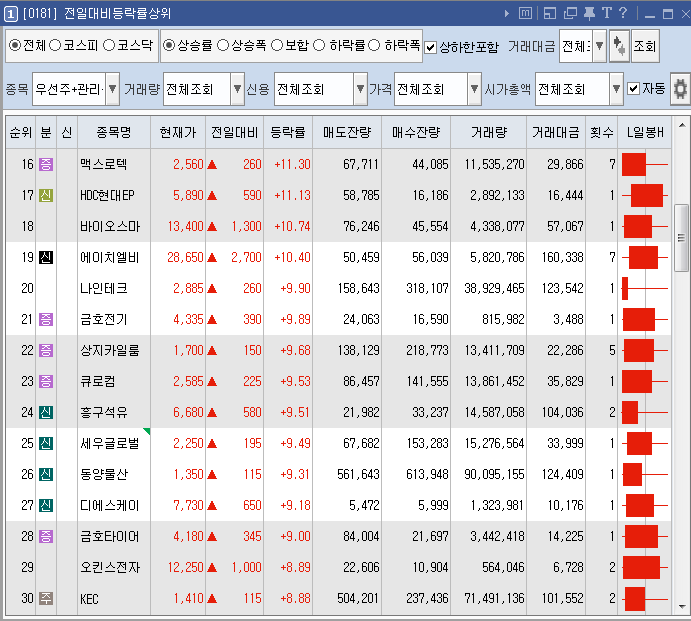Click the +8.88 rate on KEC row
The image size is (691, 621).
[x=295, y=599]
